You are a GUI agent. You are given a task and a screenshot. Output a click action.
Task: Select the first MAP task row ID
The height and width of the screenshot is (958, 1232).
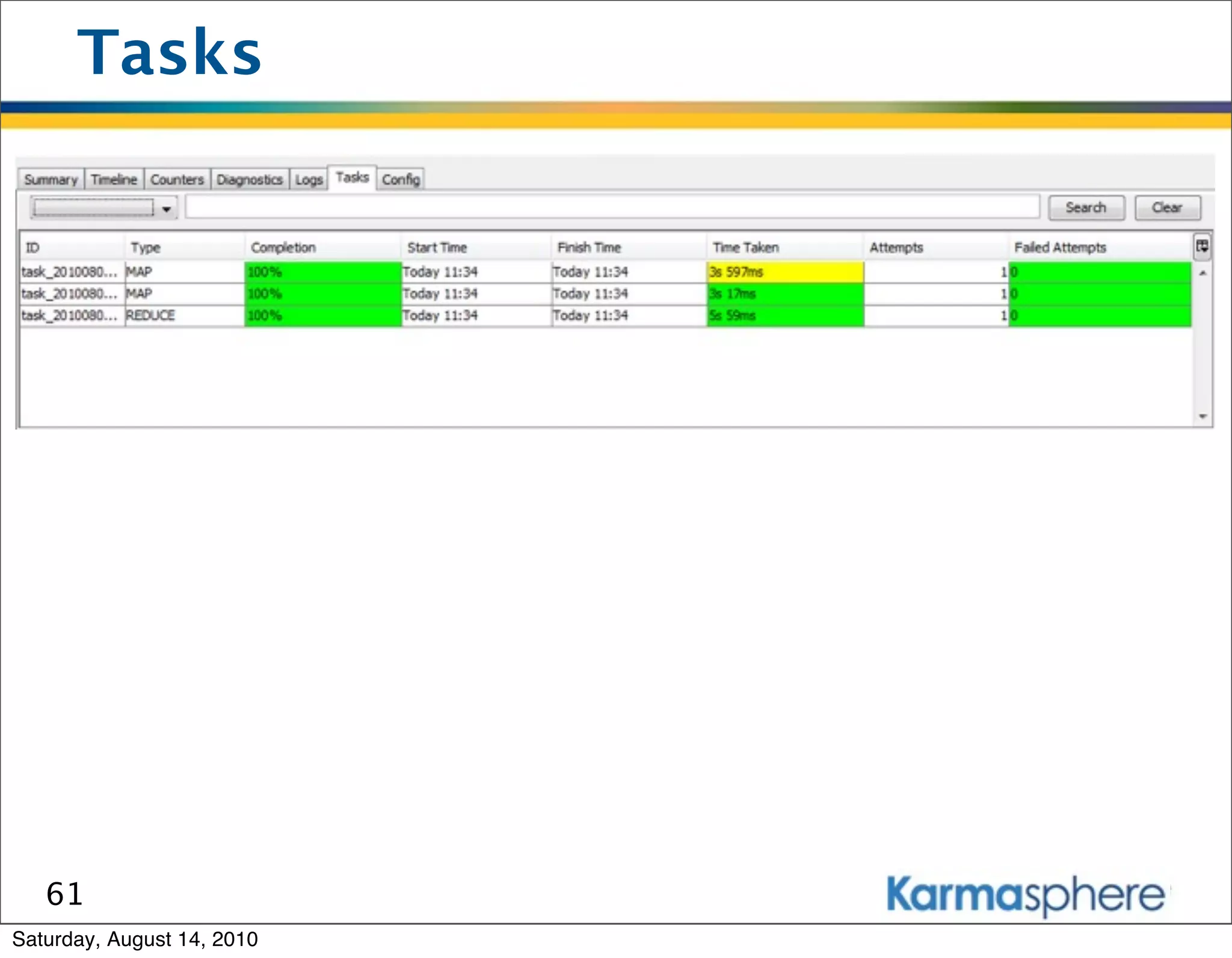[x=69, y=272]
